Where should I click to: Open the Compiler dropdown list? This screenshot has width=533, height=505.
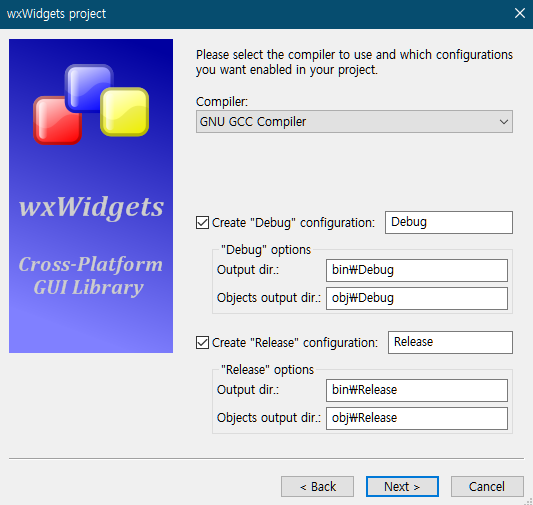point(354,121)
